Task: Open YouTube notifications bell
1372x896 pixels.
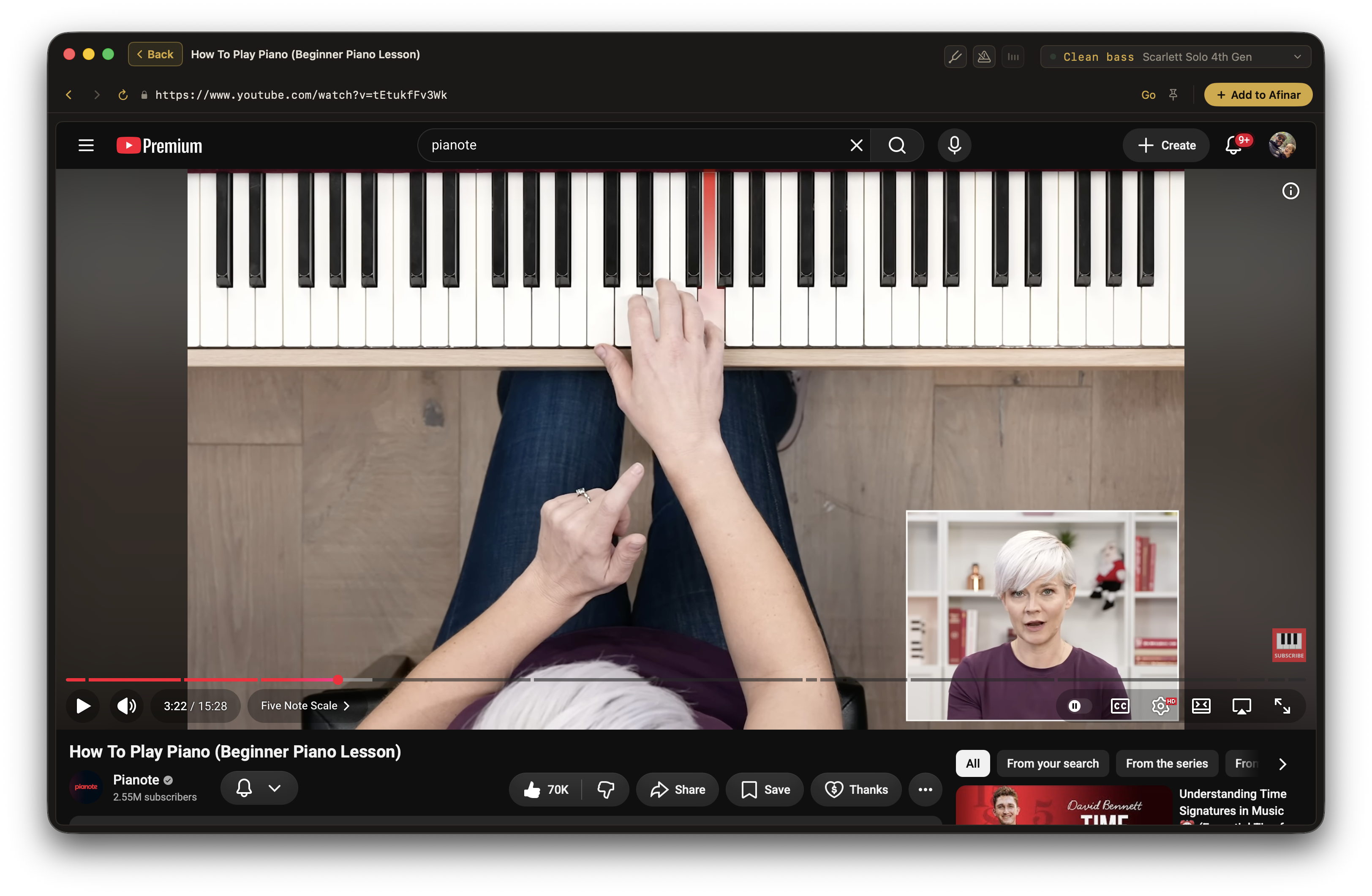Action: 1233,145
